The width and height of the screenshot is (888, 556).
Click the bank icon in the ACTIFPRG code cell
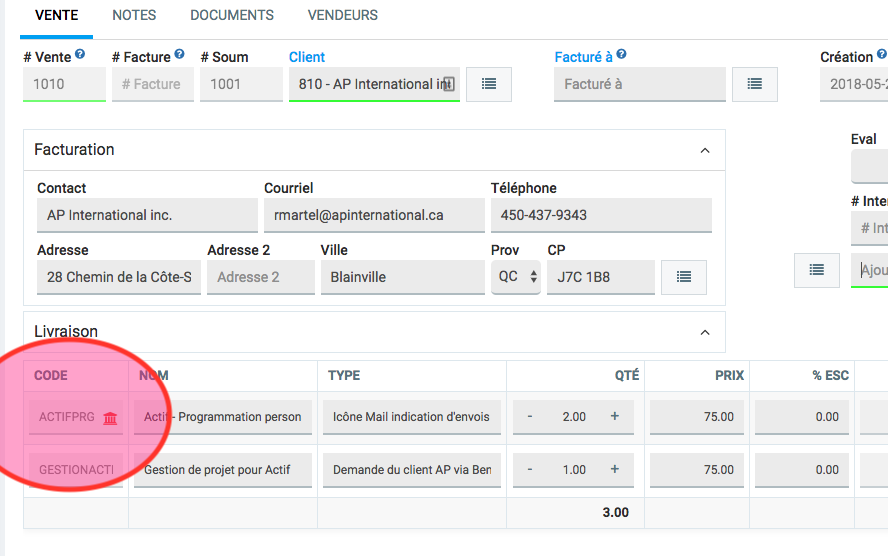coord(110,418)
